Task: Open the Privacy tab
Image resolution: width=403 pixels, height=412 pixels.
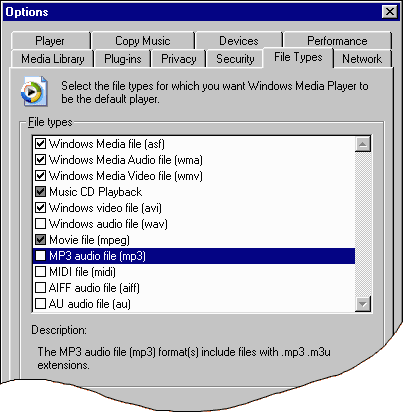Action: pyautogui.click(x=179, y=59)
